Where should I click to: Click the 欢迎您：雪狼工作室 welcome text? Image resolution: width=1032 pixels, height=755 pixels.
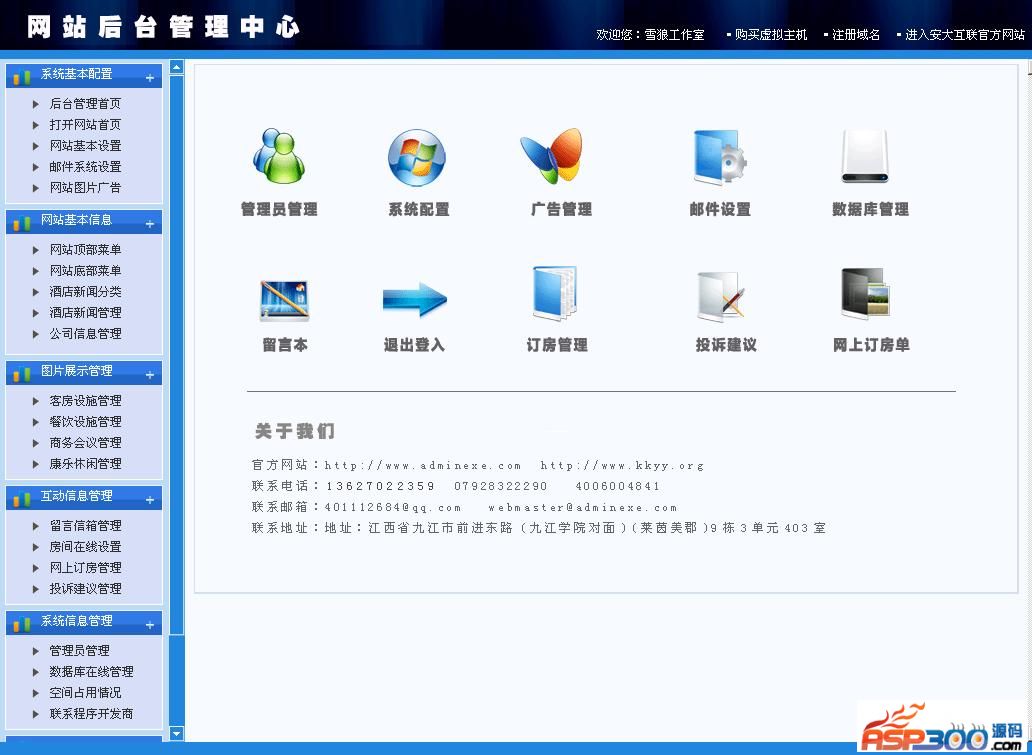[x=650, y=35]
